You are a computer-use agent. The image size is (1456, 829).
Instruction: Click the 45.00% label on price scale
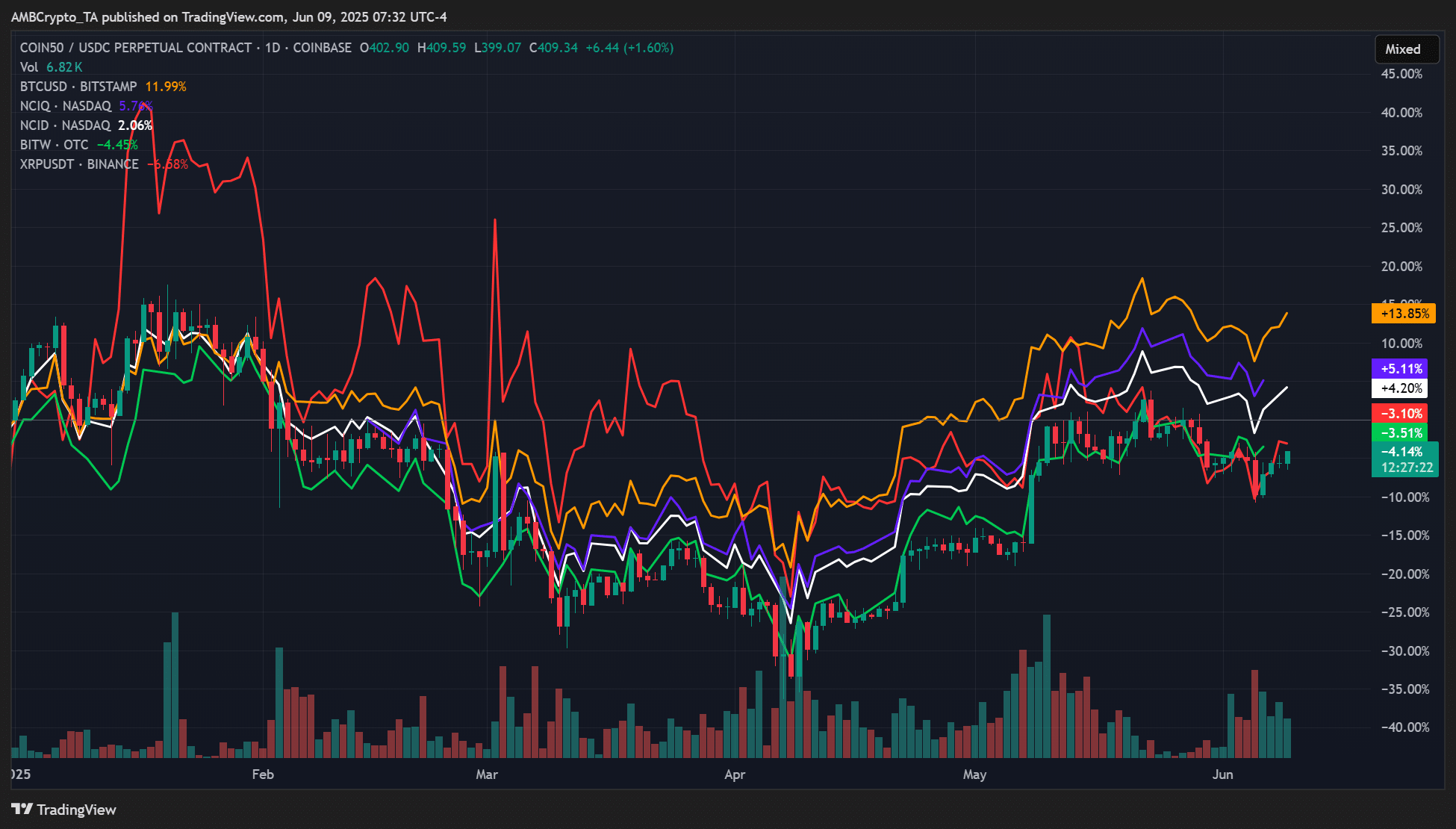(1401, 74)
